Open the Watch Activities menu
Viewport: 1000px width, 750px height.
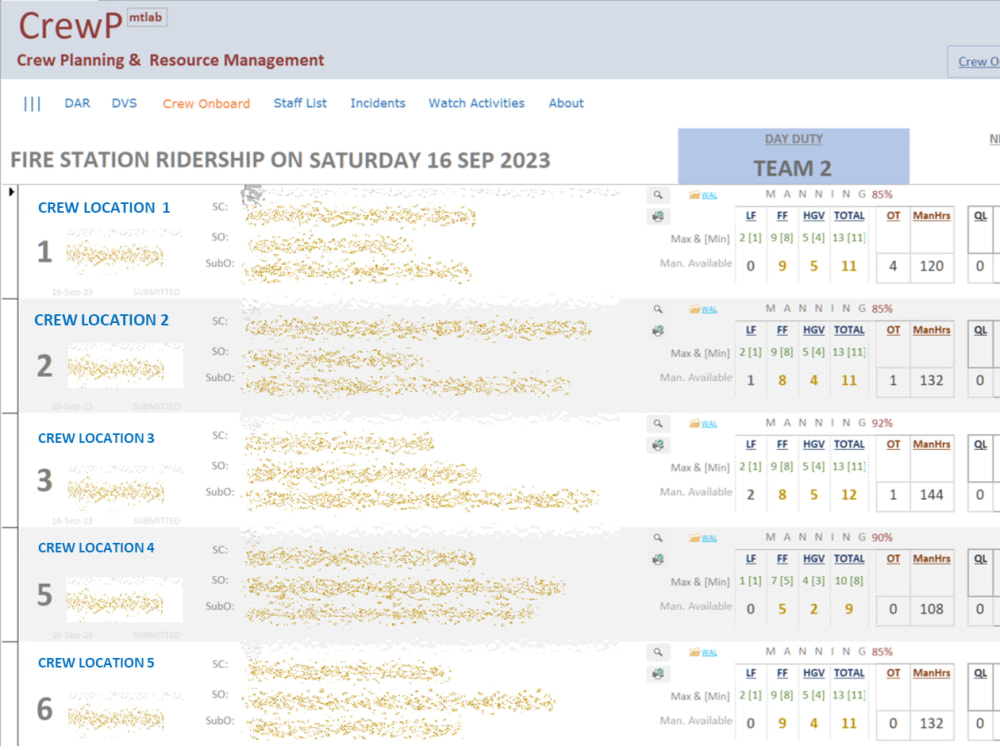pos(476,103)
